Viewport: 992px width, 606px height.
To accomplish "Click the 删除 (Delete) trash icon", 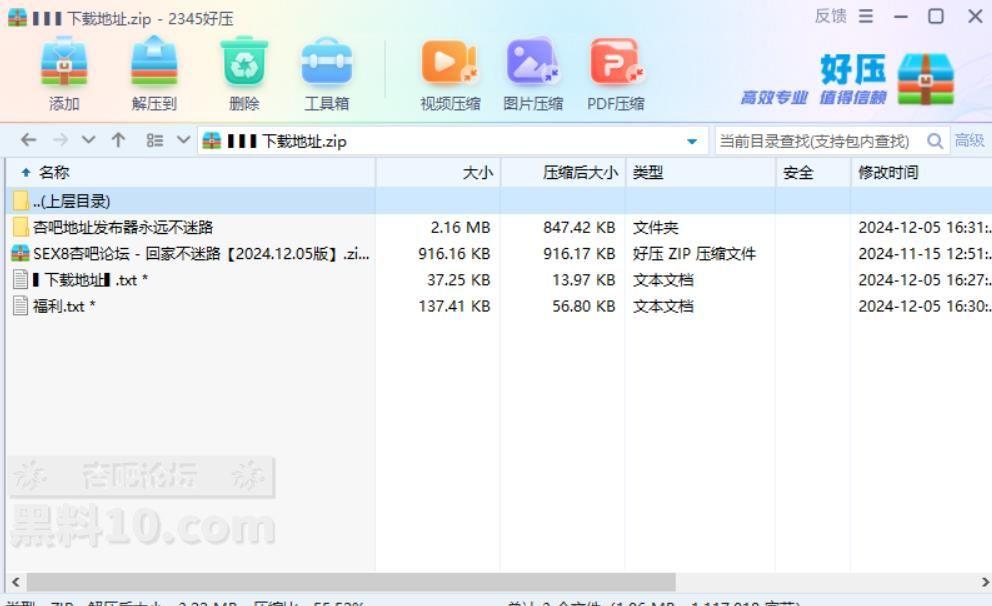I will click(244, 61).
